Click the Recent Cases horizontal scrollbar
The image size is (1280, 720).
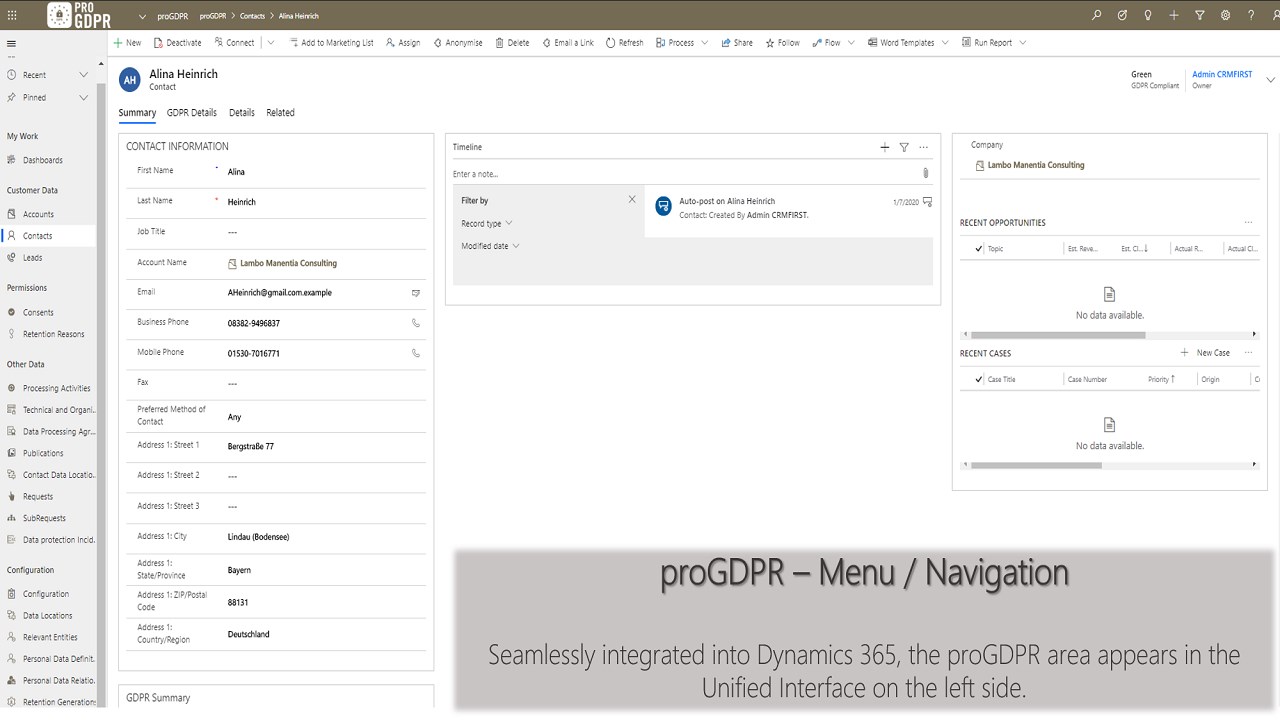tap(1036, 465)
